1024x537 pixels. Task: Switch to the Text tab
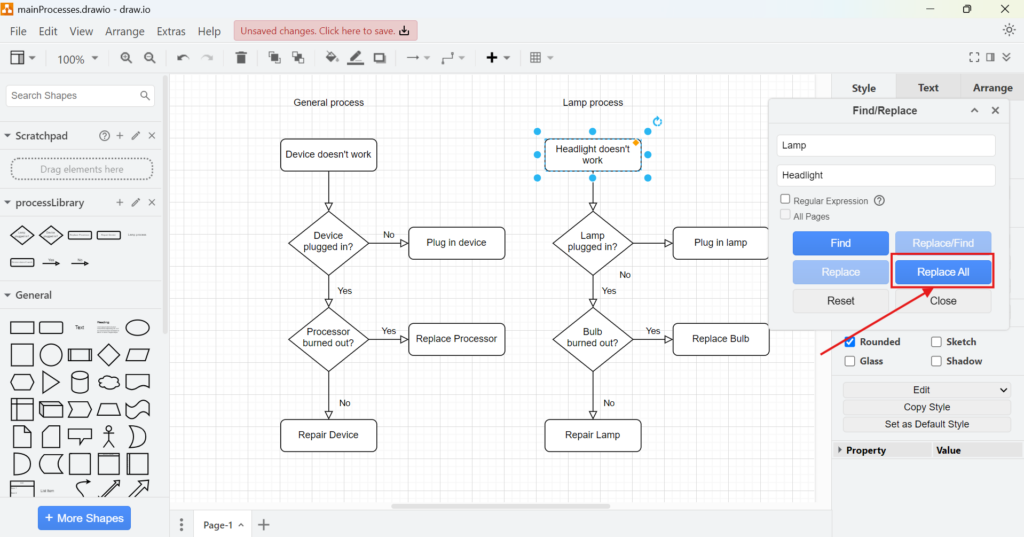click(x=928, y=88)
